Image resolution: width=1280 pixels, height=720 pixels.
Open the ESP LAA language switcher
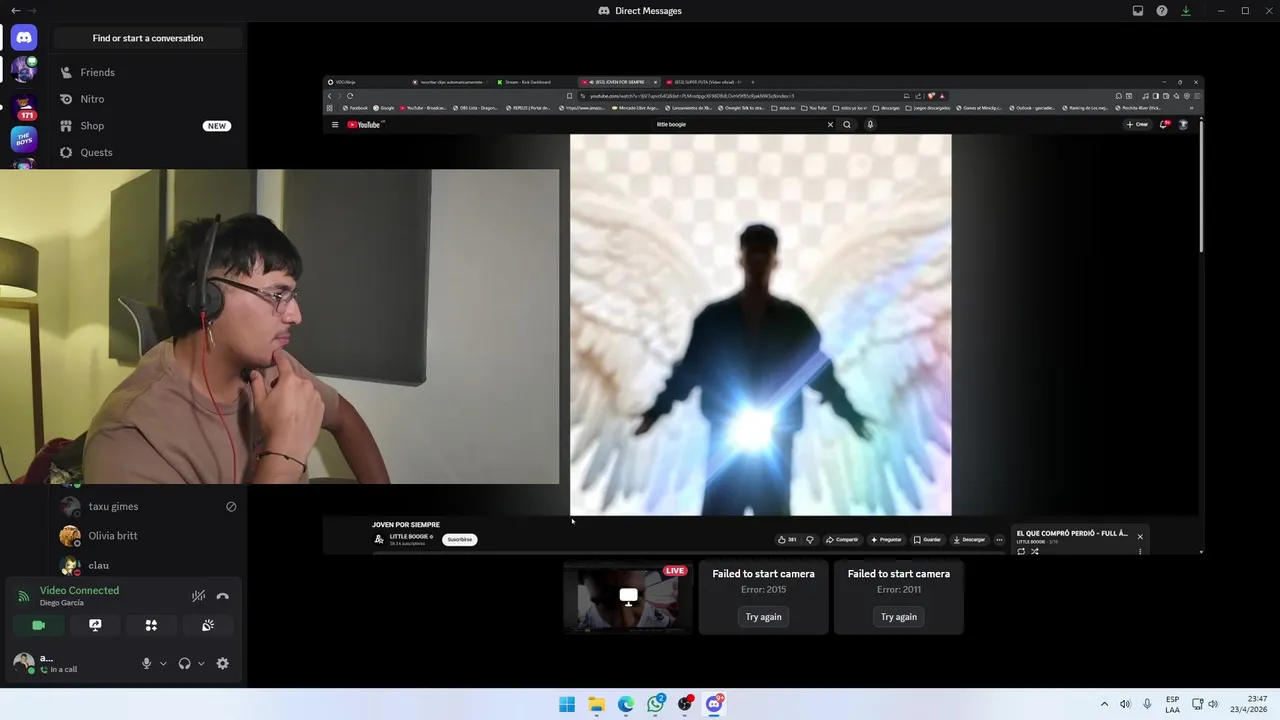pyautogui.click(x=1172, y=704)
